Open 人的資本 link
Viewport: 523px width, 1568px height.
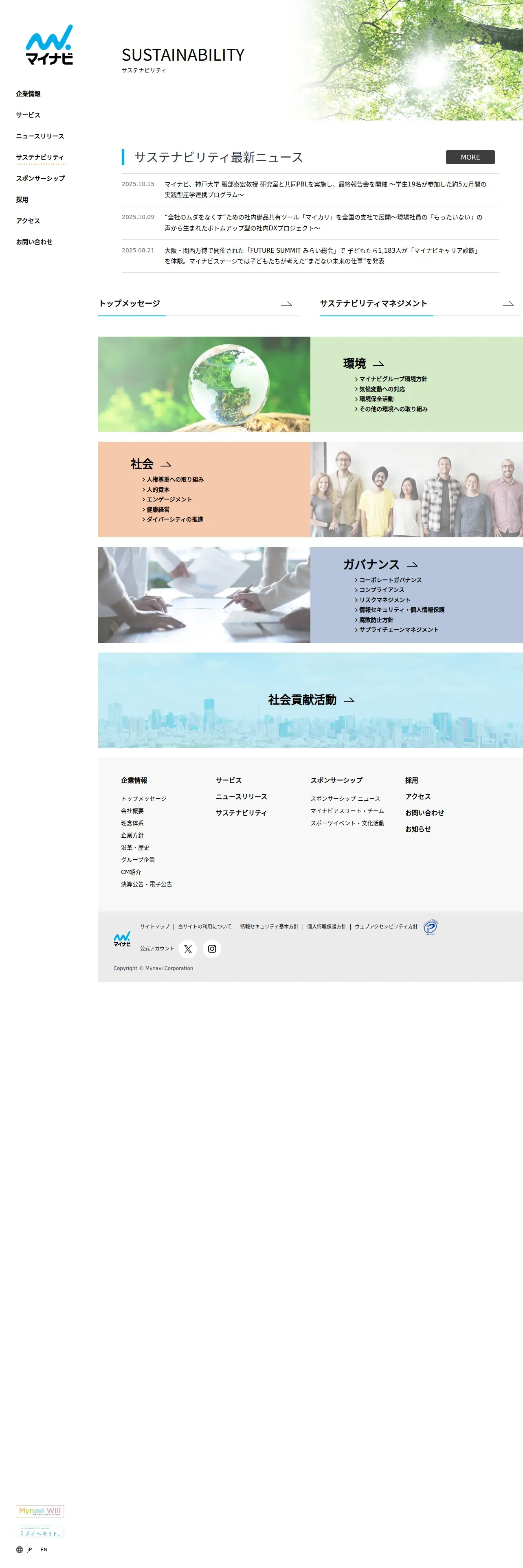pos(158,490)
